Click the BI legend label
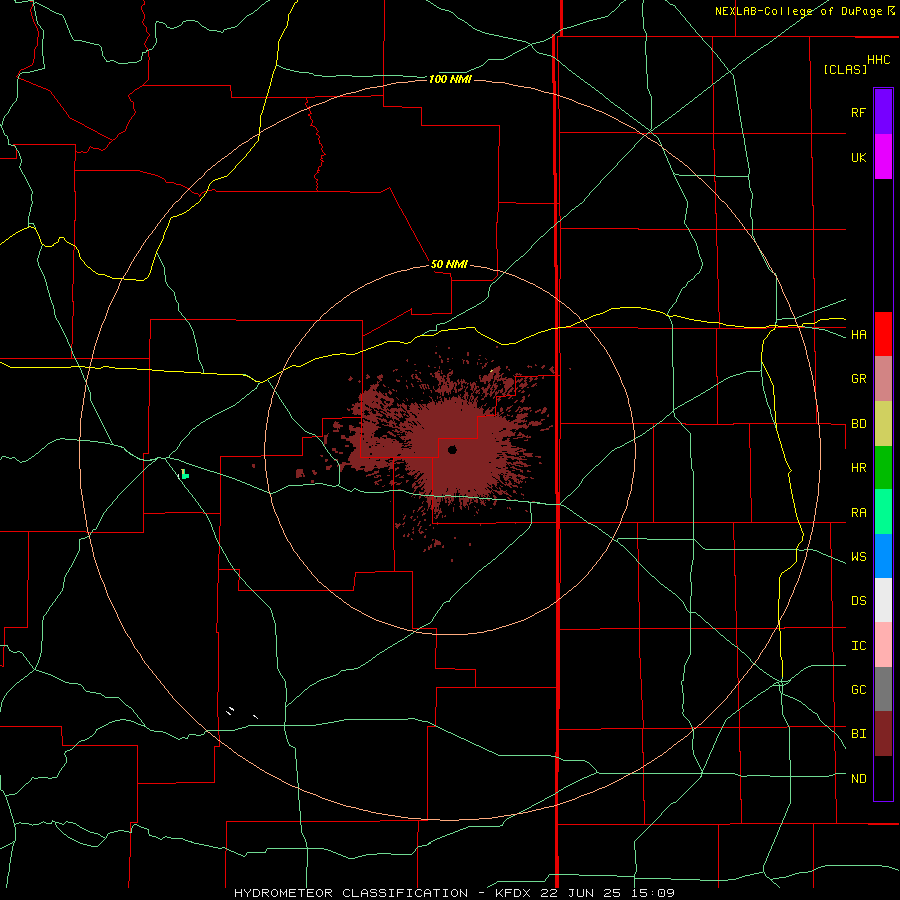Image resolution: width=900 pixels, height=900 pixels. [x=858, y=734]
